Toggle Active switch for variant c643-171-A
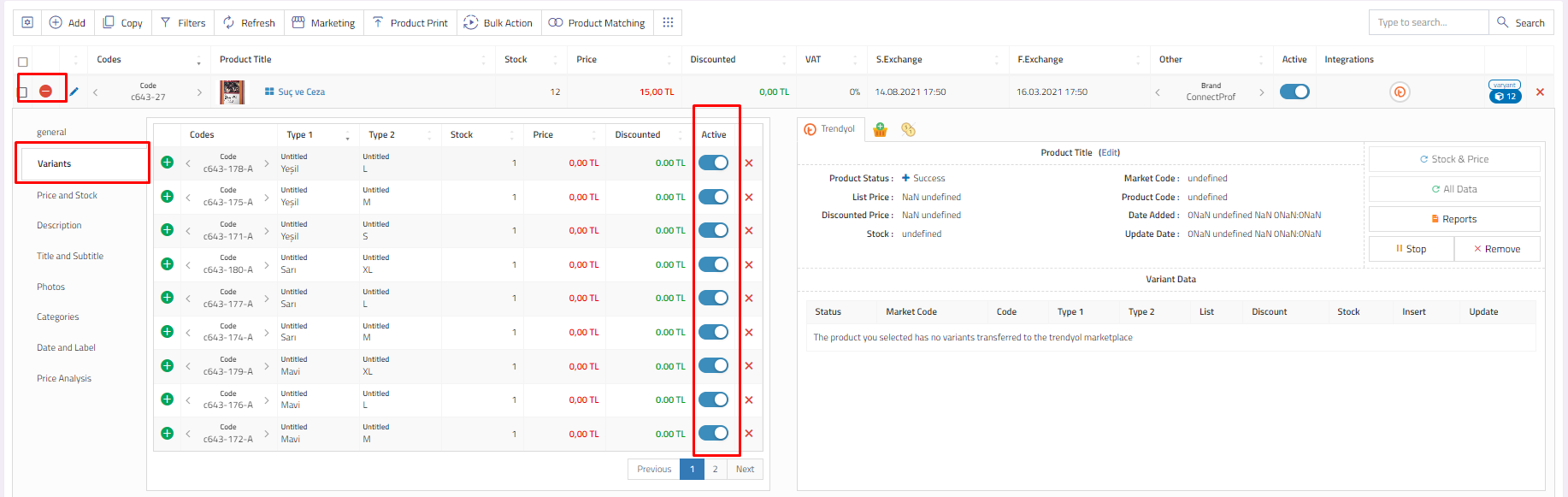 pos(713,230)
